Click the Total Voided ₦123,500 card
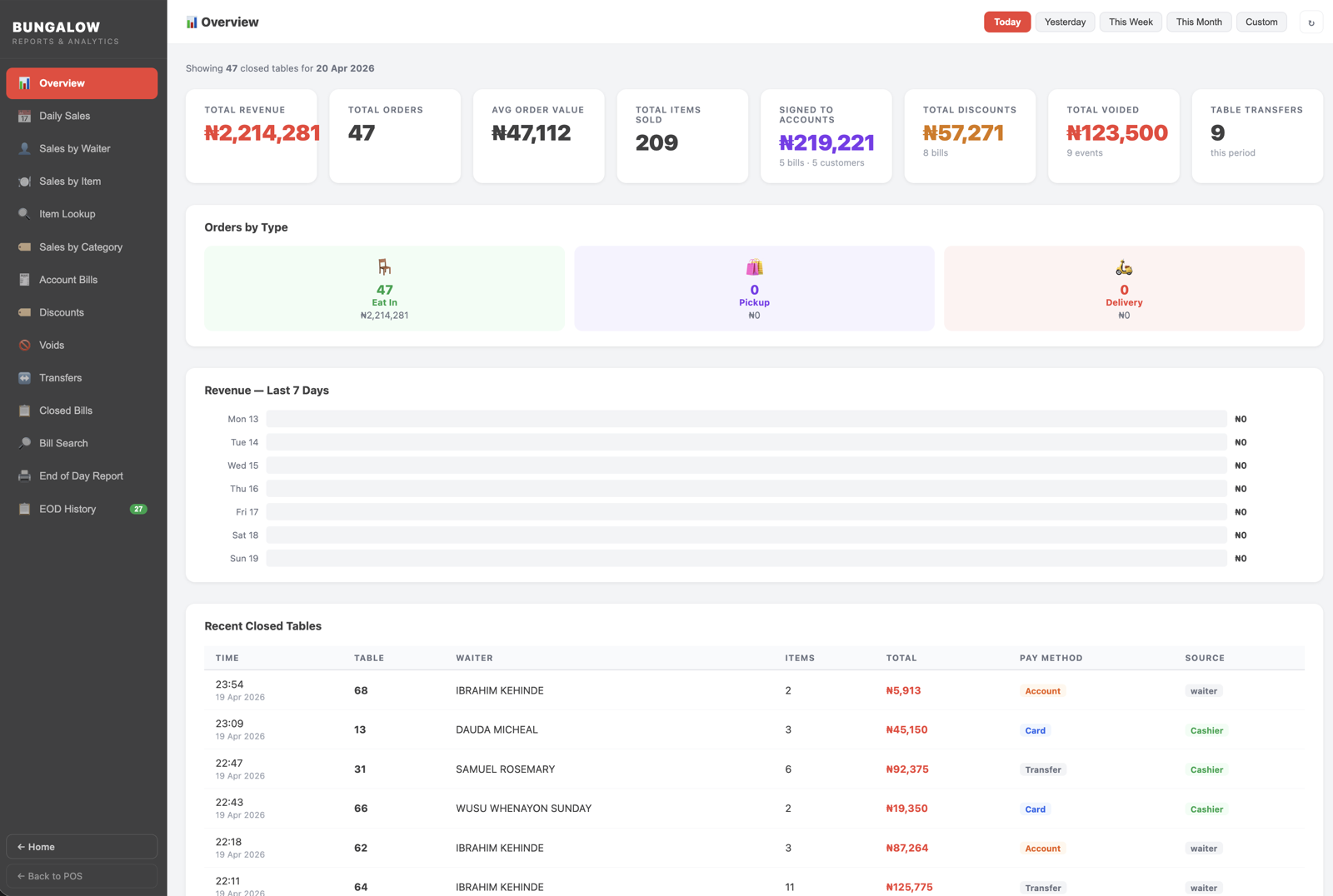Screen dimensions: 1333x896 [x=1114, y=136]
